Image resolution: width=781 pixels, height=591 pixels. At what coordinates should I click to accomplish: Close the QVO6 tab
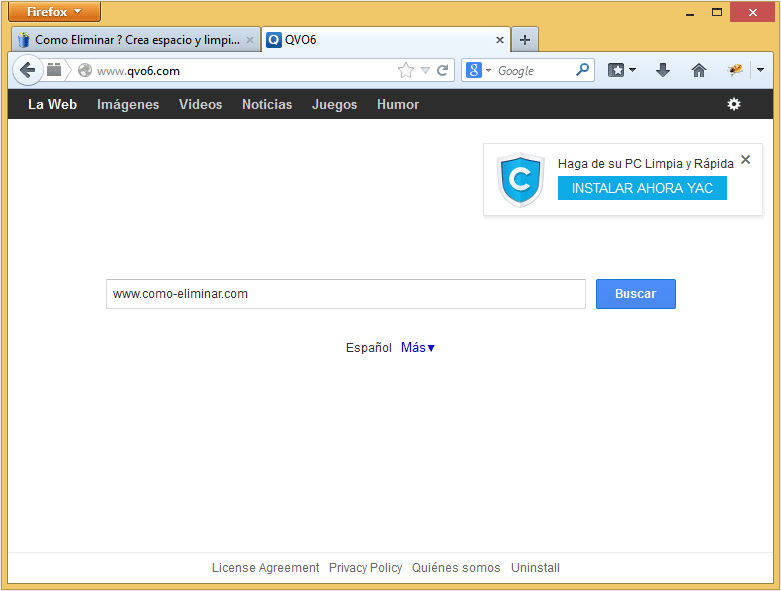500,40
